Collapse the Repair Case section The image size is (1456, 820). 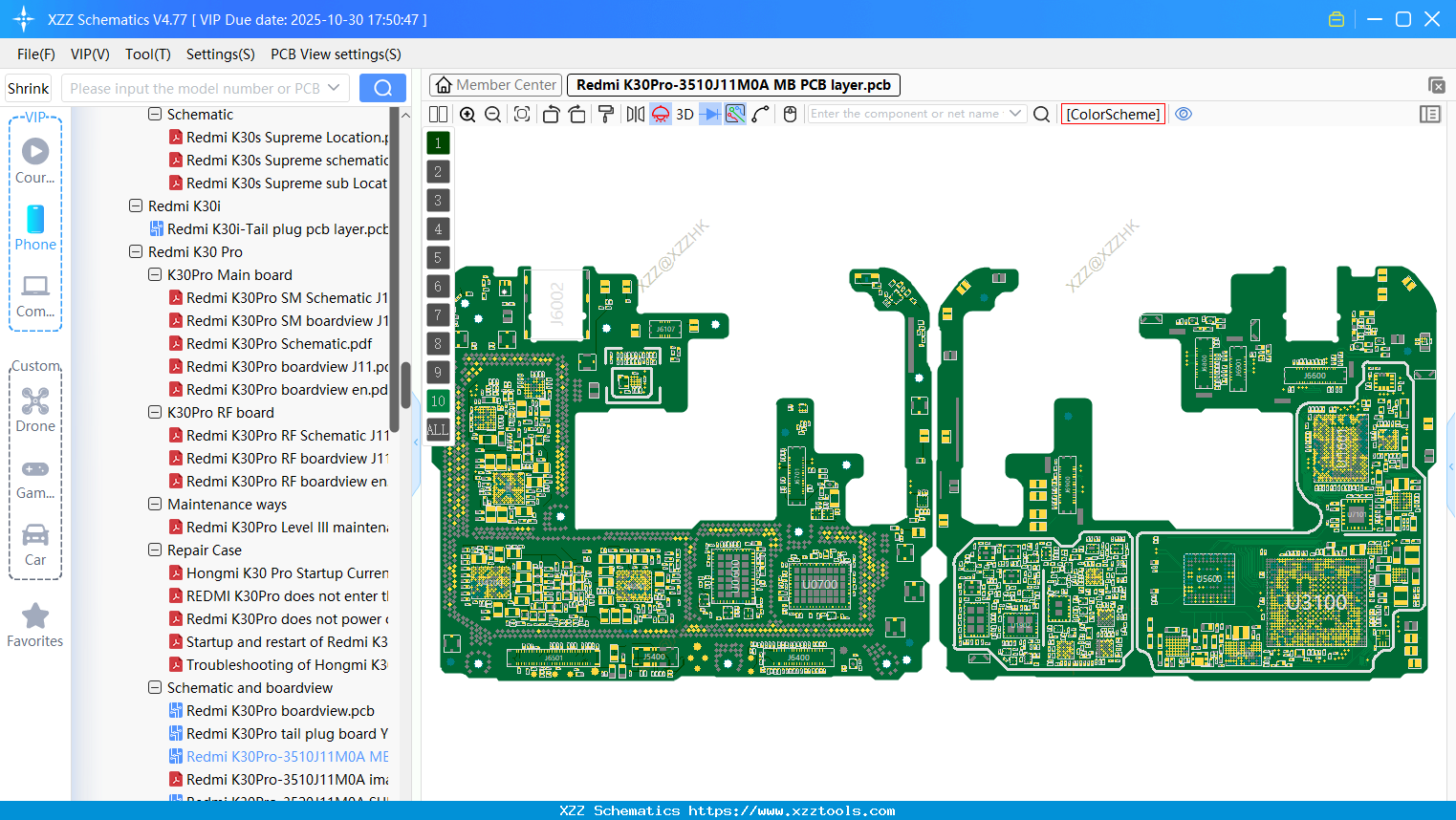tap(155, 550)
